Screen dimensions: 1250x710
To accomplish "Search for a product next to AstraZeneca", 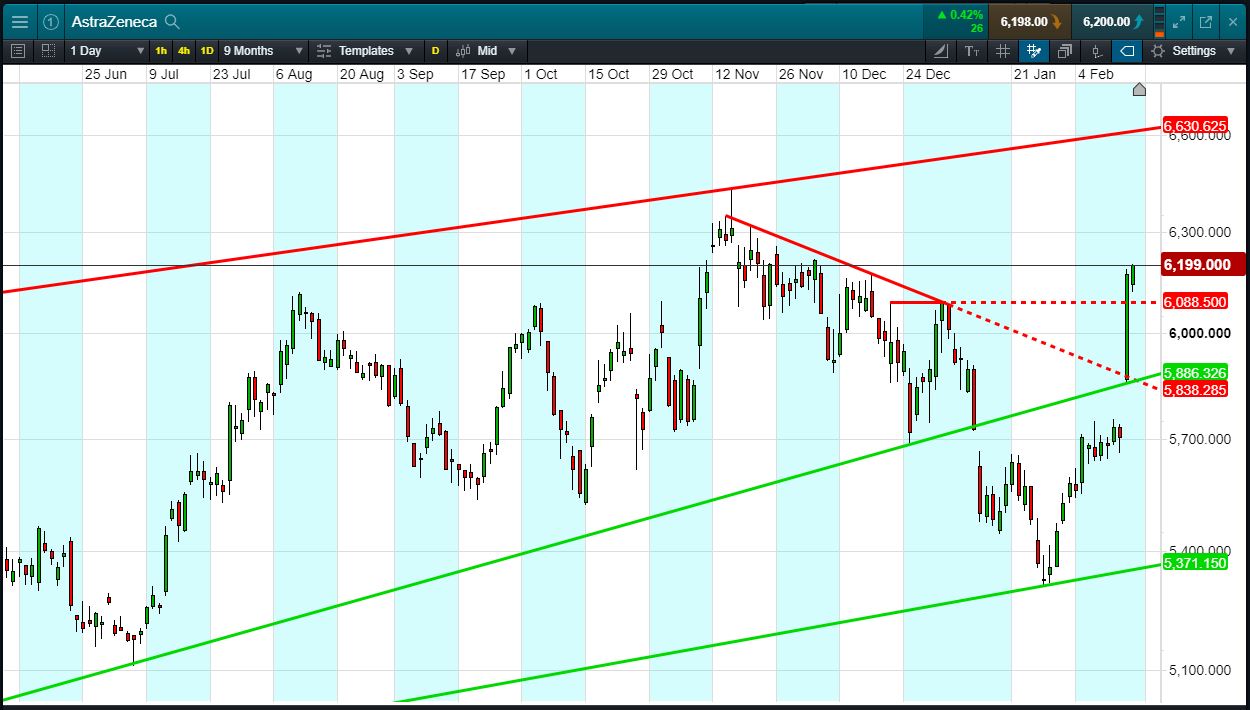I will pos(172,21).
